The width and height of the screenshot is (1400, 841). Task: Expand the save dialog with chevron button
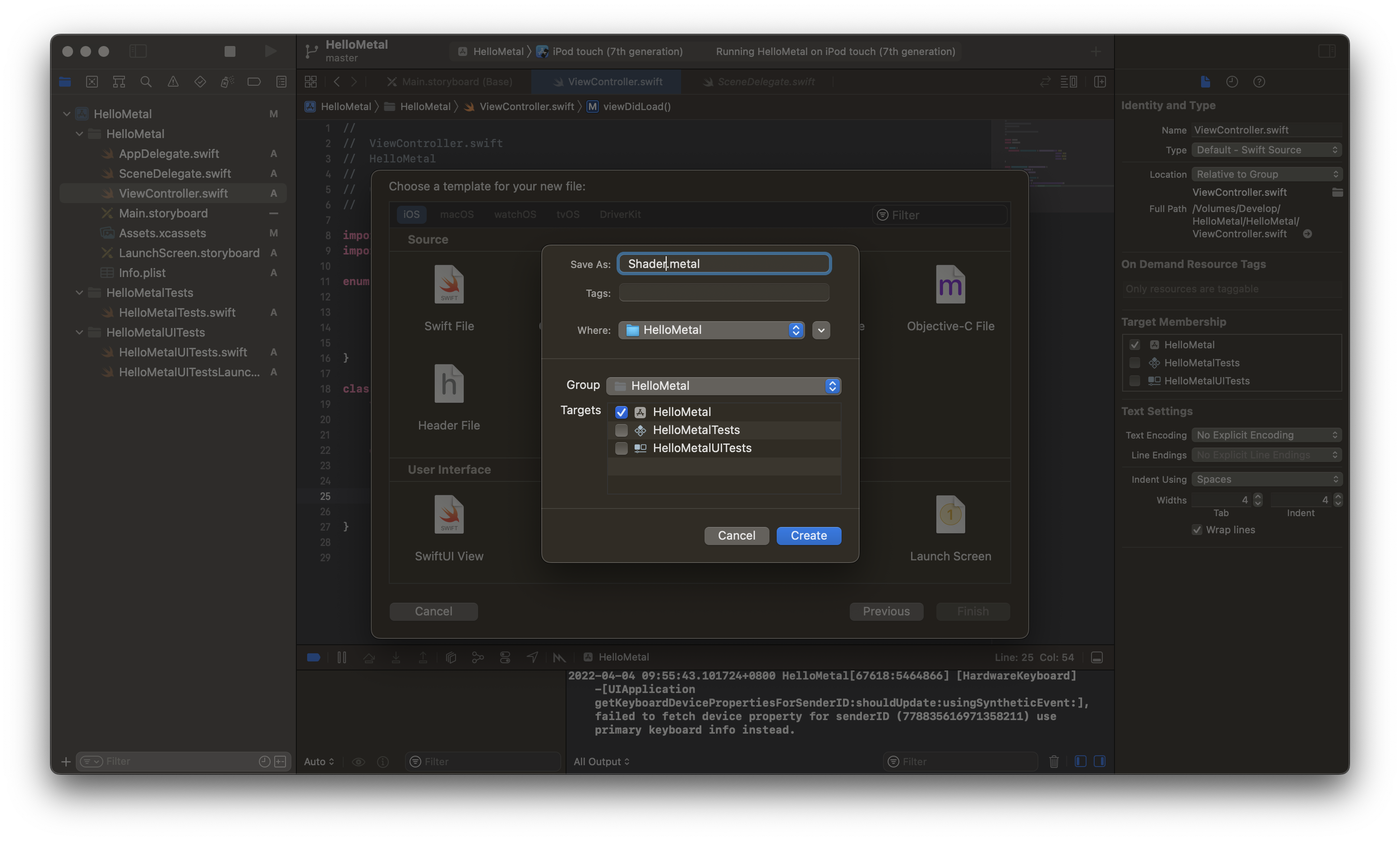(x=820, y=330)
